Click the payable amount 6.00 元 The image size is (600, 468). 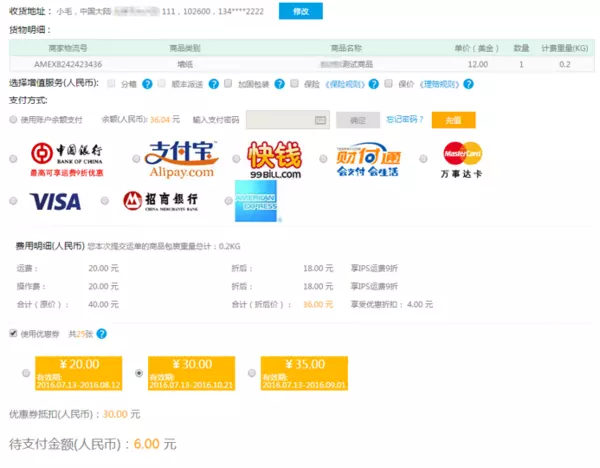(x=155, y=444)
